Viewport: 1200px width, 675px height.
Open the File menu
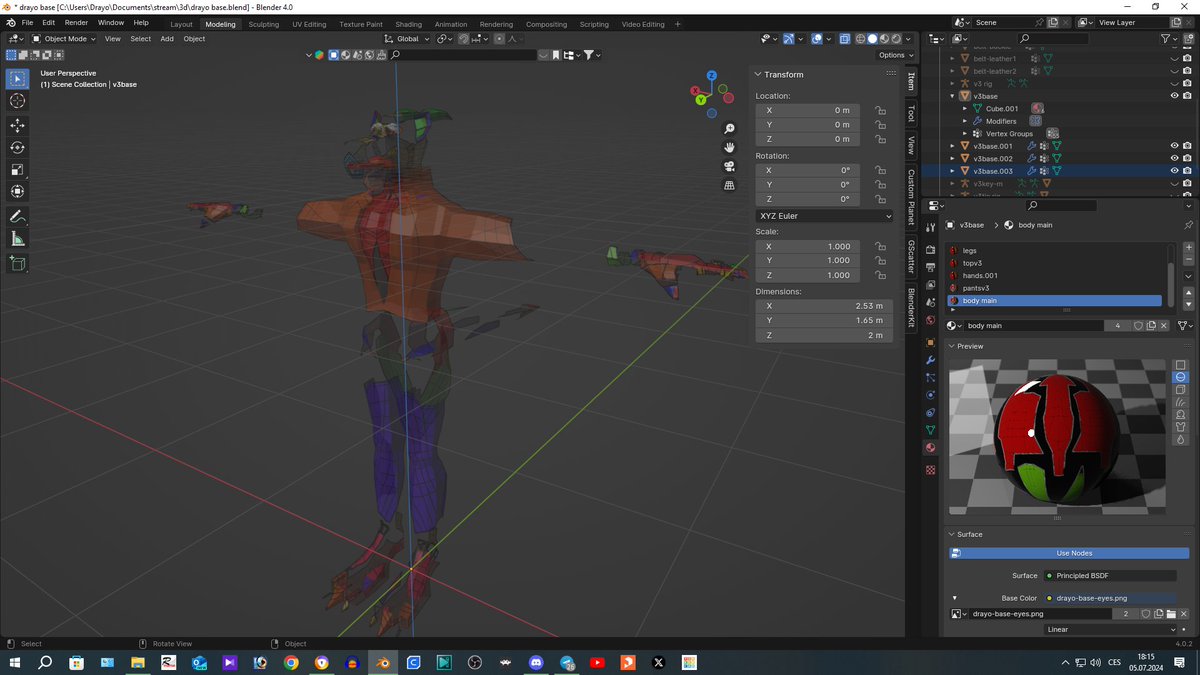[26, 22]
